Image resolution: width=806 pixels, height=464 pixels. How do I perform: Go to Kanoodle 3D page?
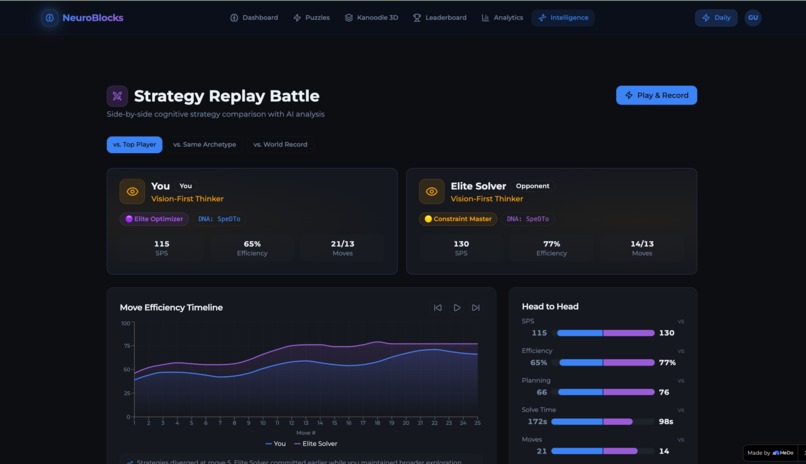pos(371,18)
